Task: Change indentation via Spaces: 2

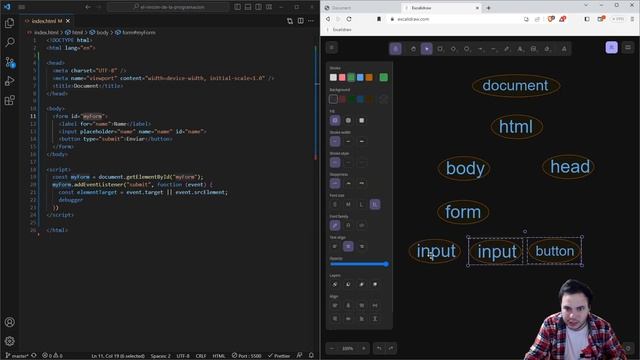Action: [160, 356]
